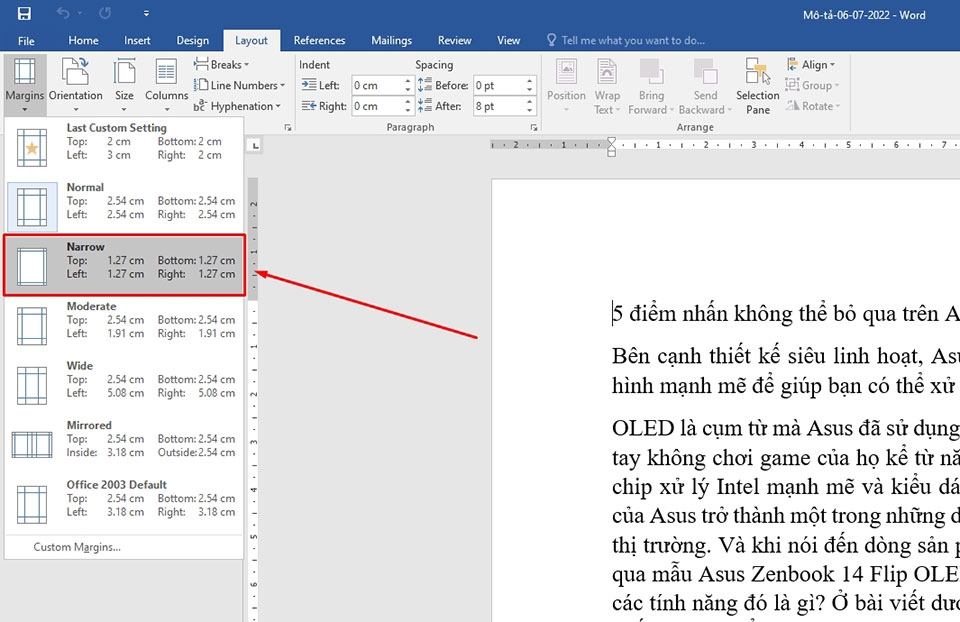
Task: Open the Columns menu
Action: click(166, 84)
